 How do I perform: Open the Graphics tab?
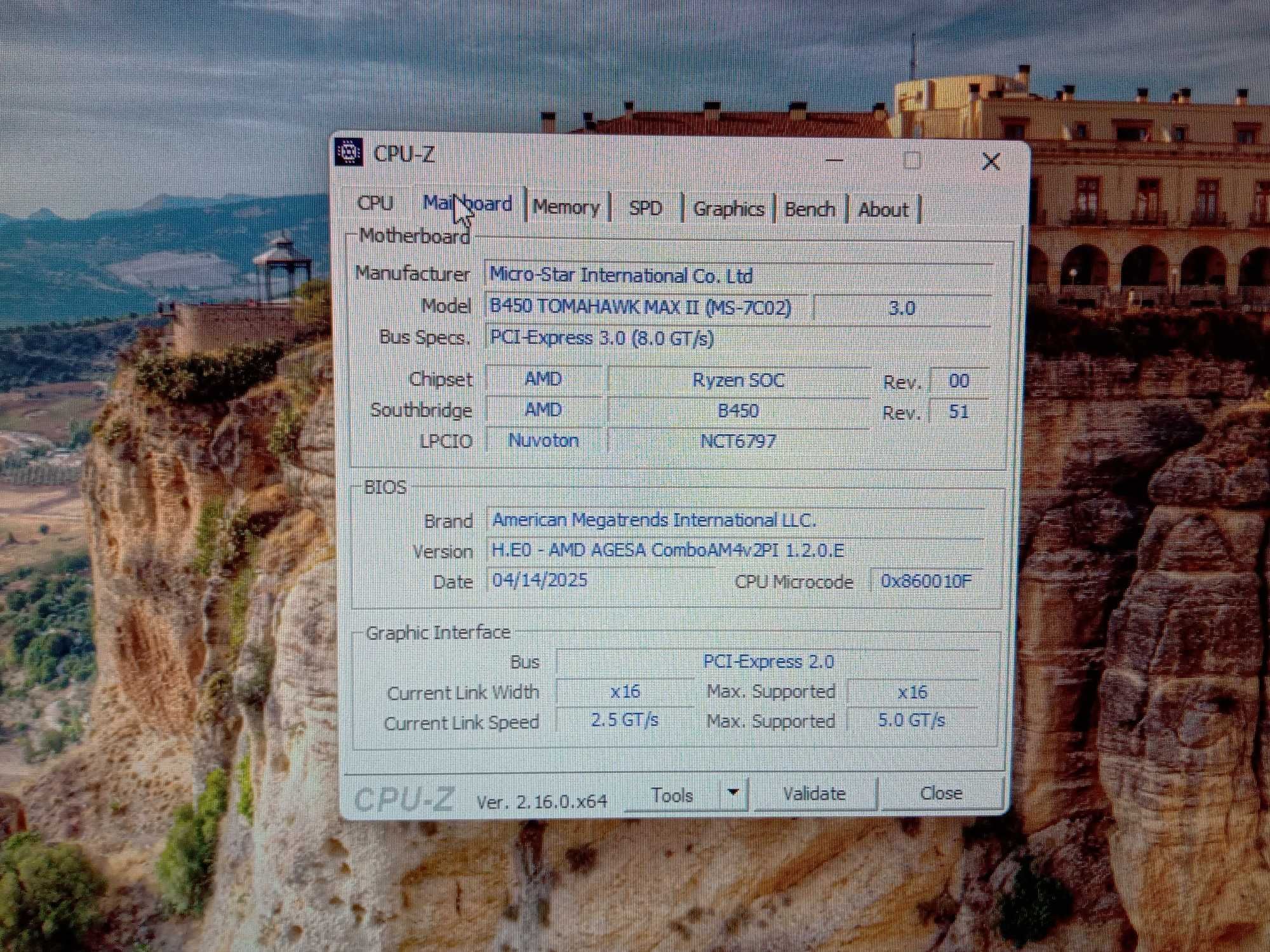click(728, 209)
